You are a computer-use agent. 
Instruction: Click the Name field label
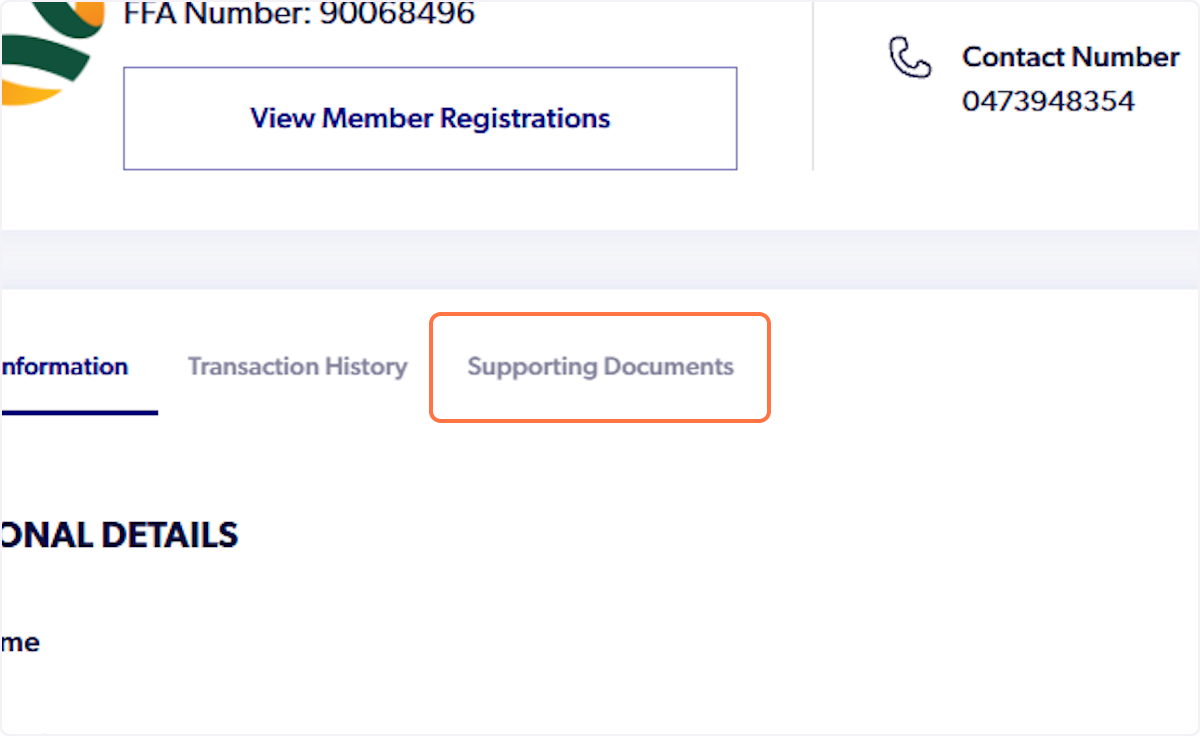coord(20,642)
